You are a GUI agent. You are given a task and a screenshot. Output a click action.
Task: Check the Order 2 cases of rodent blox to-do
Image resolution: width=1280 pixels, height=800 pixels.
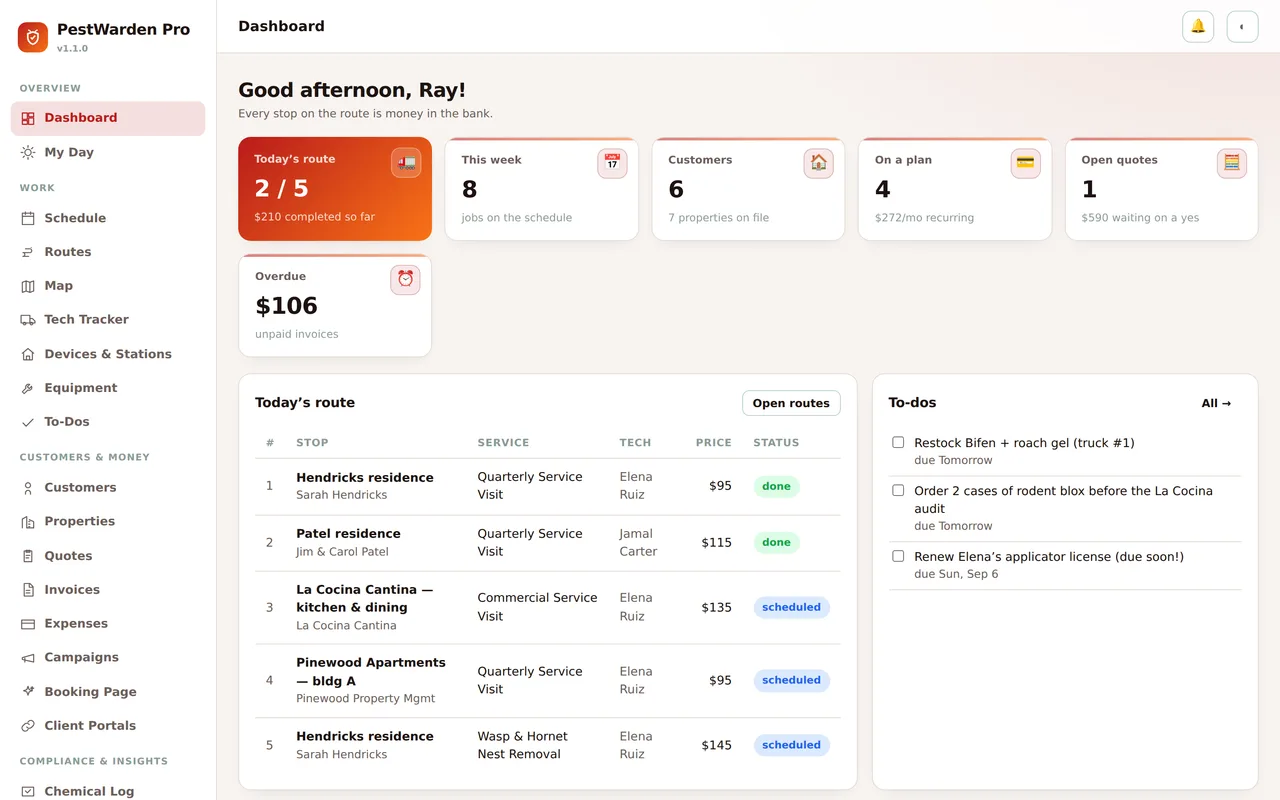(898, 490)
